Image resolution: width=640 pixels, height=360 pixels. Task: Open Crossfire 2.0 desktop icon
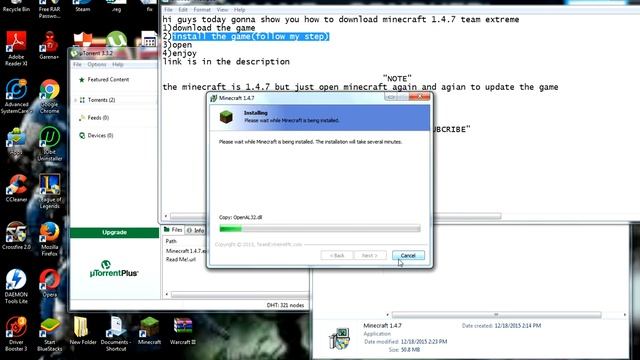[x=16, y=235]
